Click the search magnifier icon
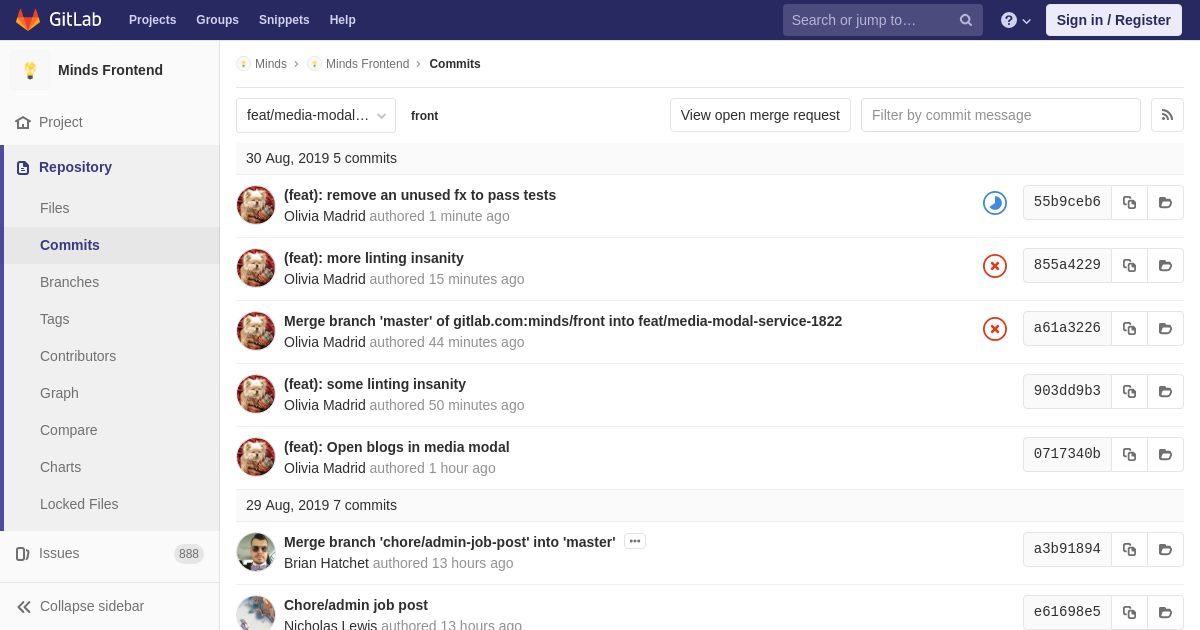The image size is (1200, 630). click(966, 20)
